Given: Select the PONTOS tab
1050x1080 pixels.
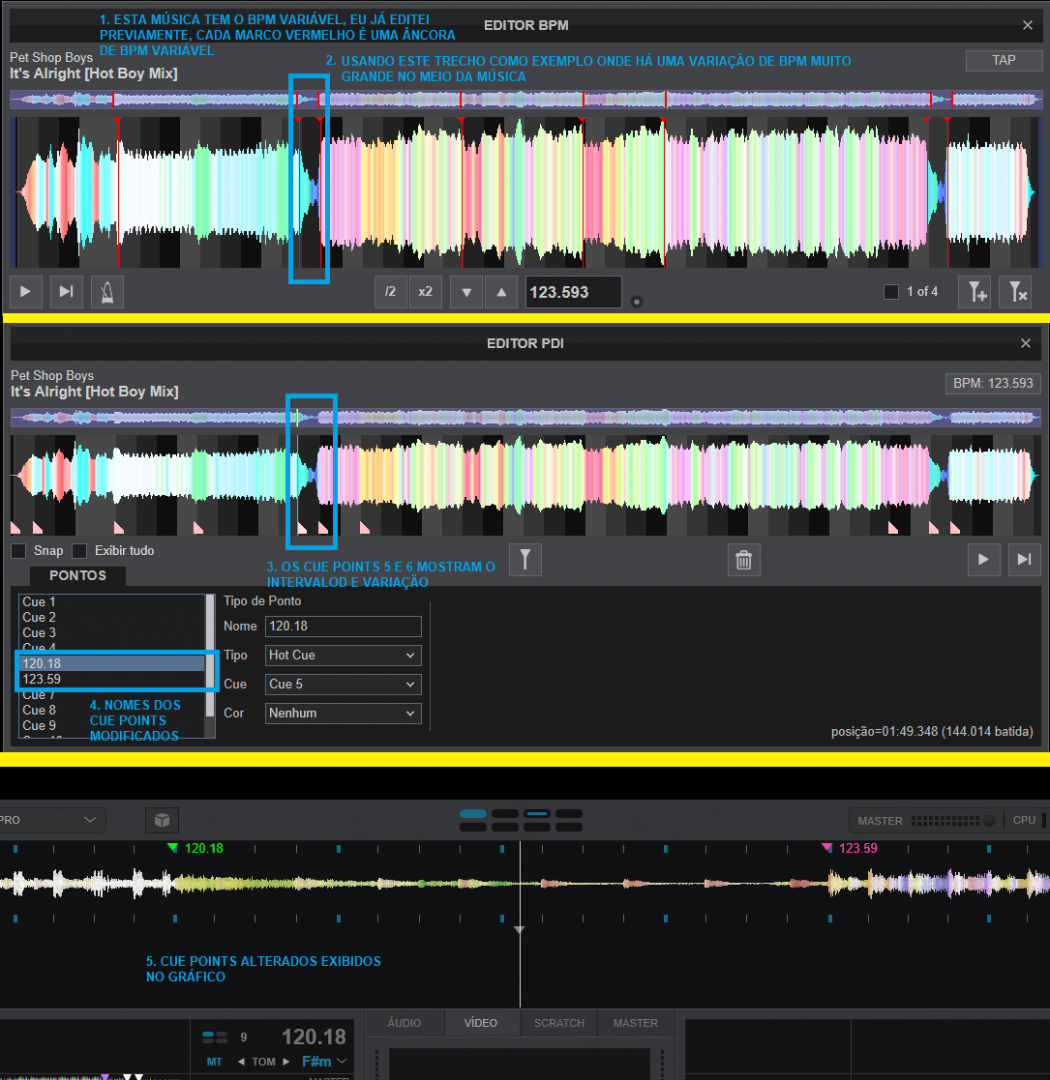Looking at the screenshot, I should (x=78, y=576).
